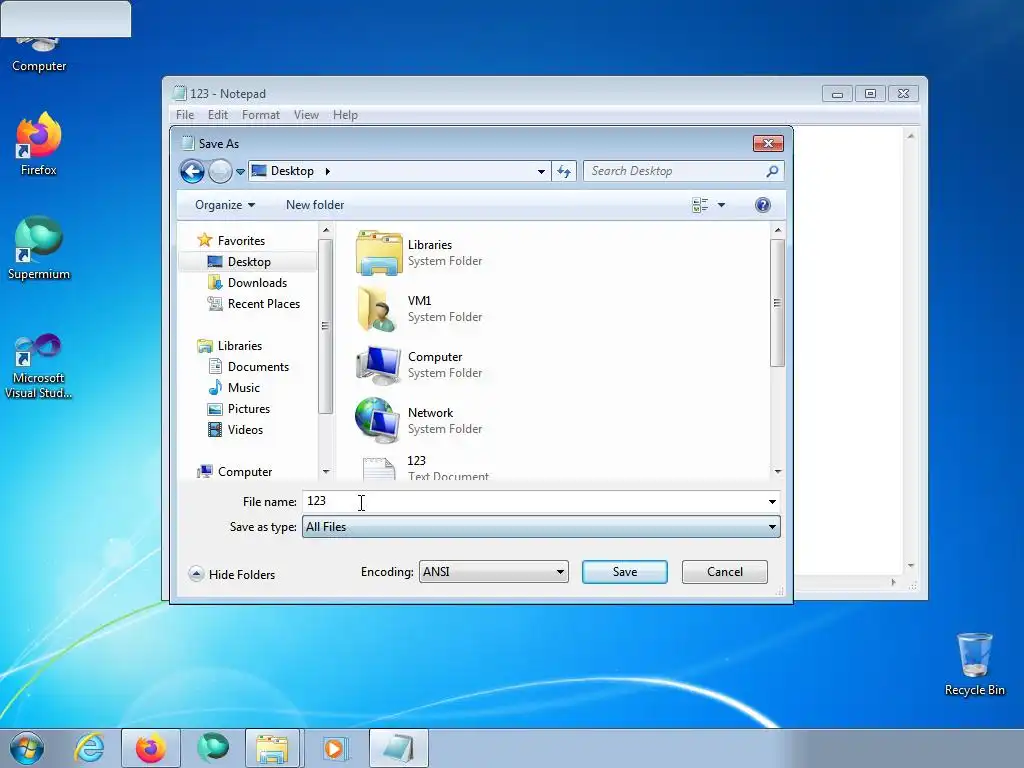Open the address bar history dropdown arrow
Viewport: 1024px width, 768px height.
(541, 172)
